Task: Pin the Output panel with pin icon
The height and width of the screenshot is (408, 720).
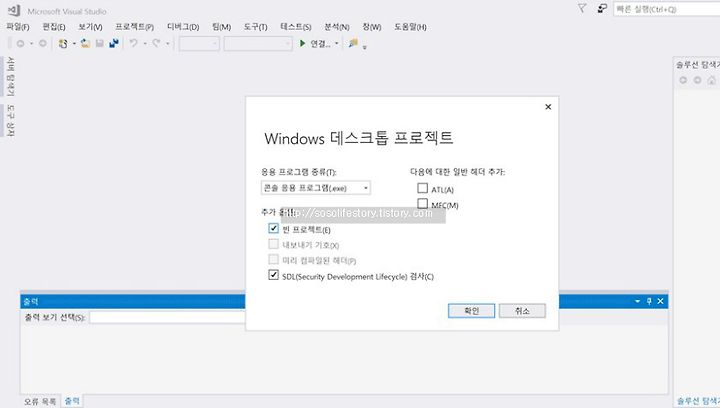Action: point(649,301)
